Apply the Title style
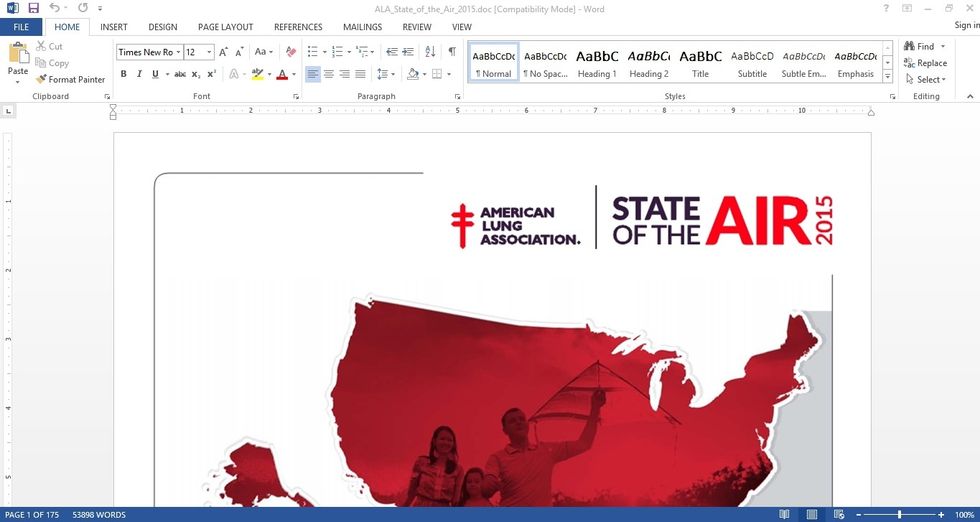Viewport: 980px width, 522px height. coord(701,62)
